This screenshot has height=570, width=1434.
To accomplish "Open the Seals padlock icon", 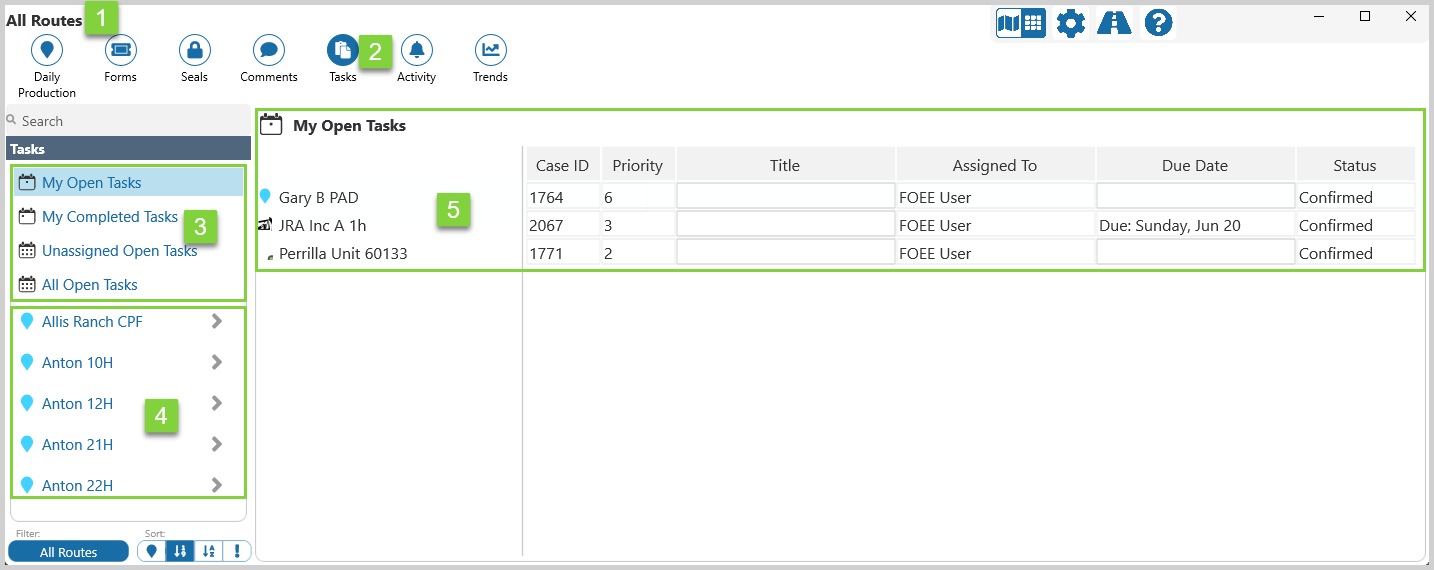I will [x=194, y=49].
